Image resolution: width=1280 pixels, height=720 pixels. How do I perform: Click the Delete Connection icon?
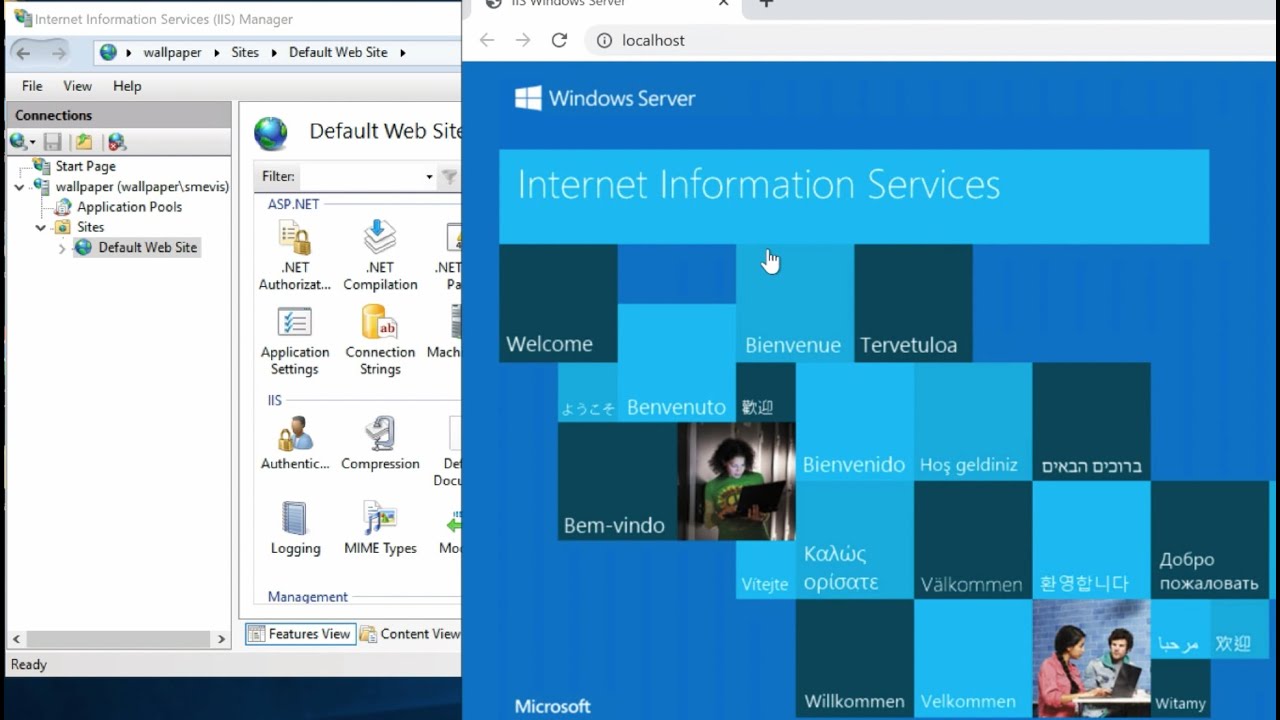tap(117, 142)
